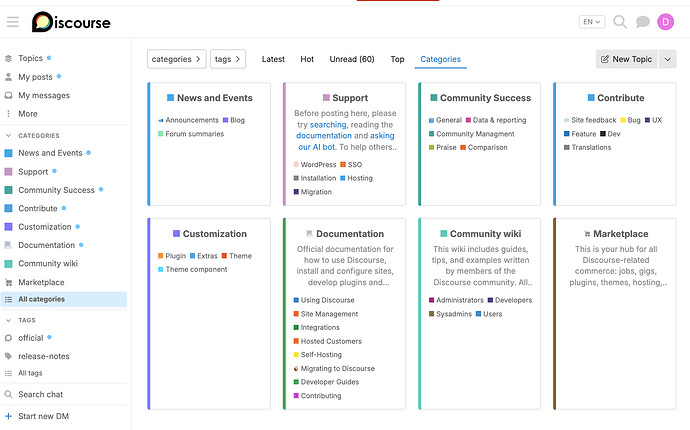Open the tags filter dropdown
Image resolution: width=690 pixels, height=430 pixels.
coord(228,59)
